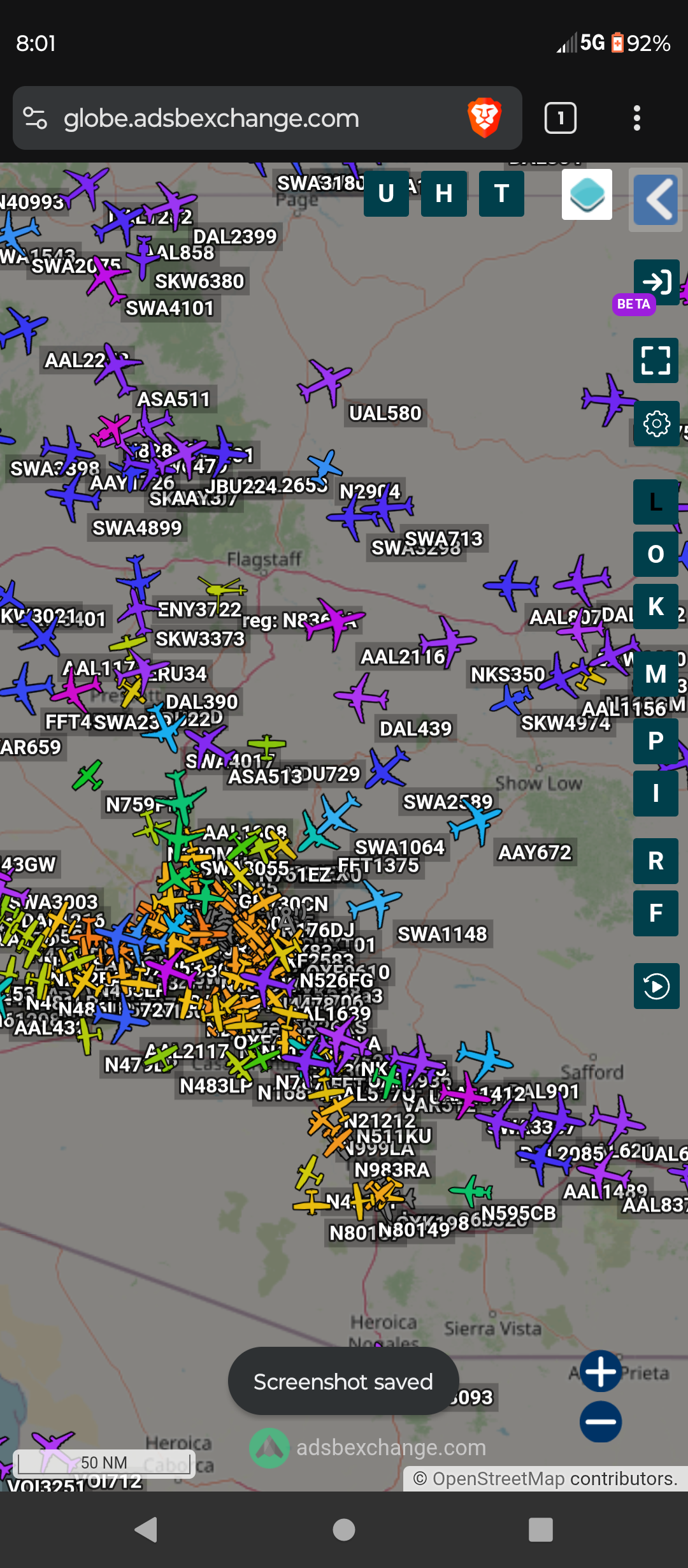Select SWA4899 flight label

(x=137, y=528)
